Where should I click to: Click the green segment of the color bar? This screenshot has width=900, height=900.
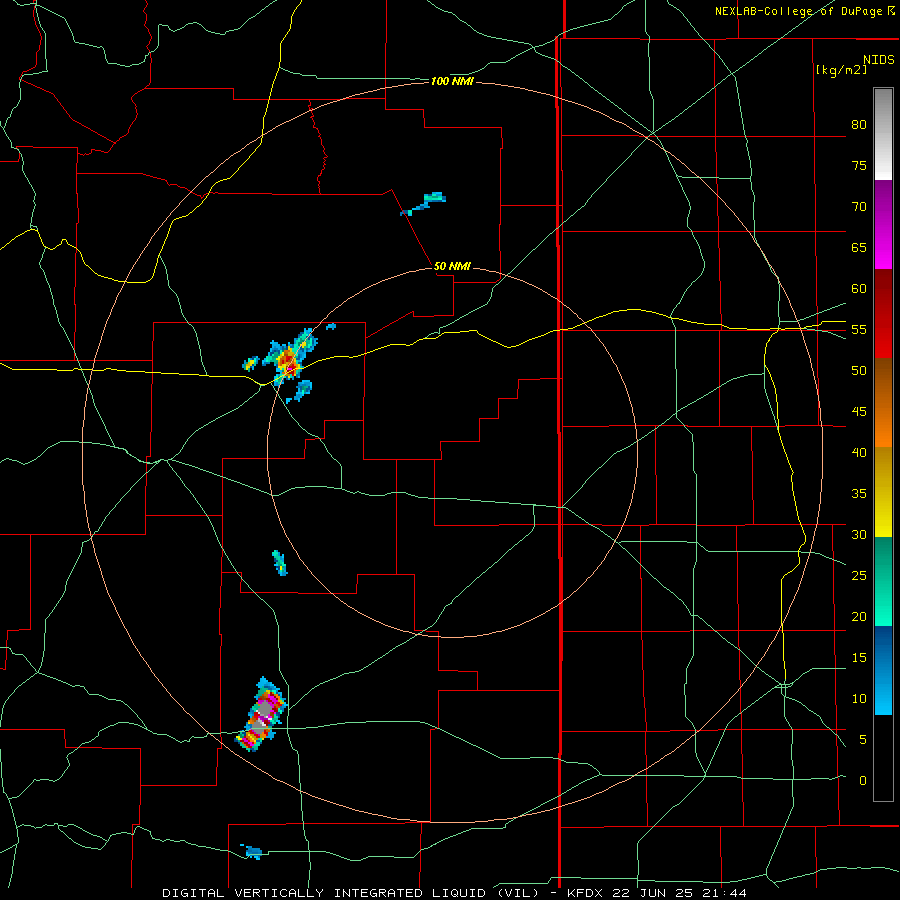(883, 581)
